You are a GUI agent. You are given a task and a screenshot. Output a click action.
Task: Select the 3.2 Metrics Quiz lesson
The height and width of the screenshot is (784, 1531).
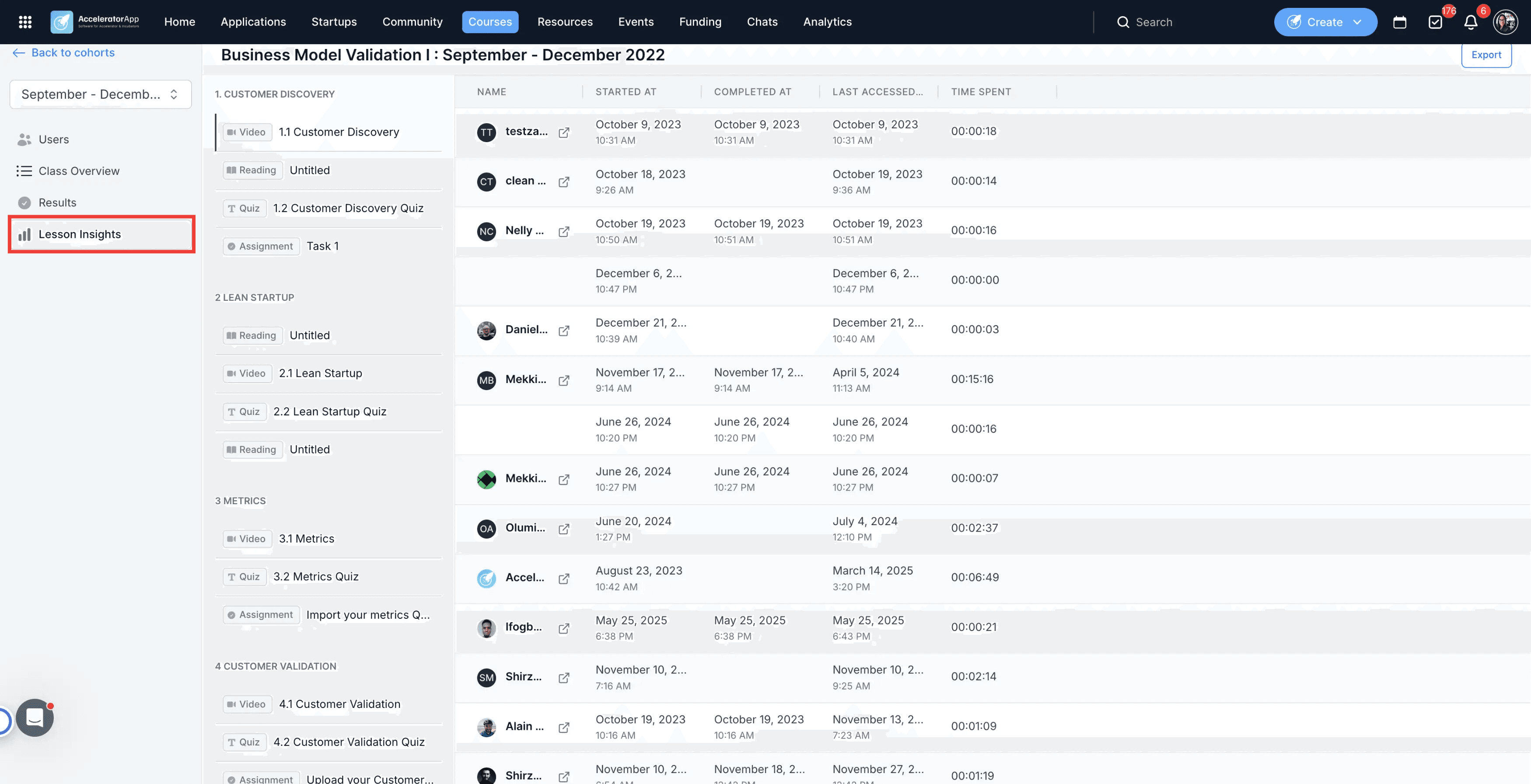click(329, 577)
